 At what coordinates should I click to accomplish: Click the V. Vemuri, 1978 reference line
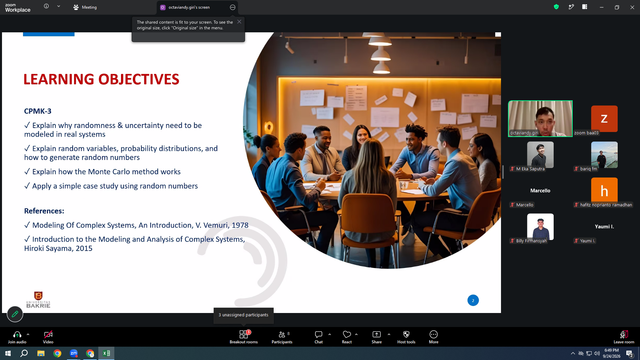click(x=136, y=225)
